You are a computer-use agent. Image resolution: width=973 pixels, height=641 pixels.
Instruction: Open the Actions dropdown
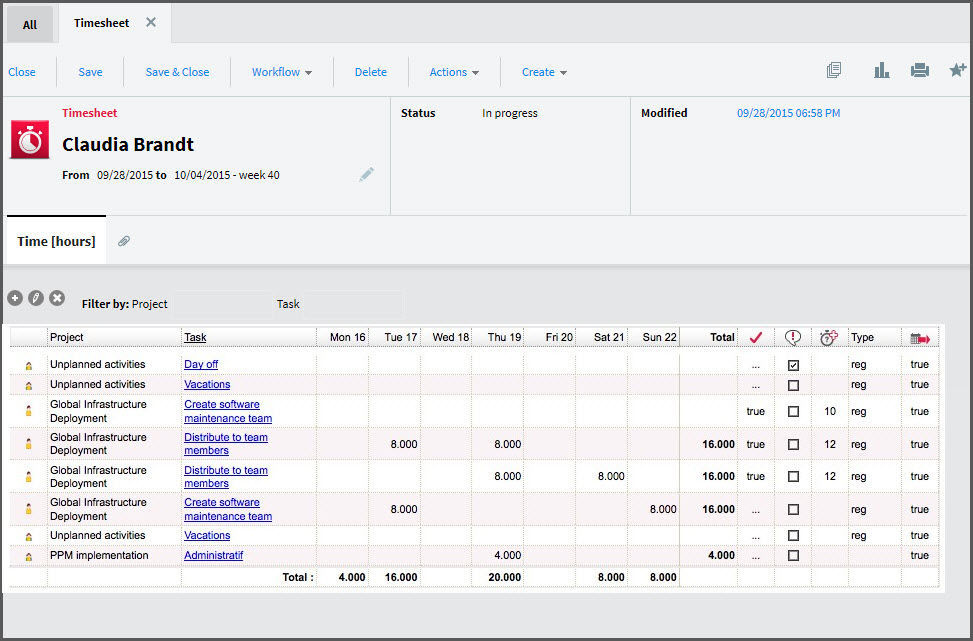coord(454,72)
